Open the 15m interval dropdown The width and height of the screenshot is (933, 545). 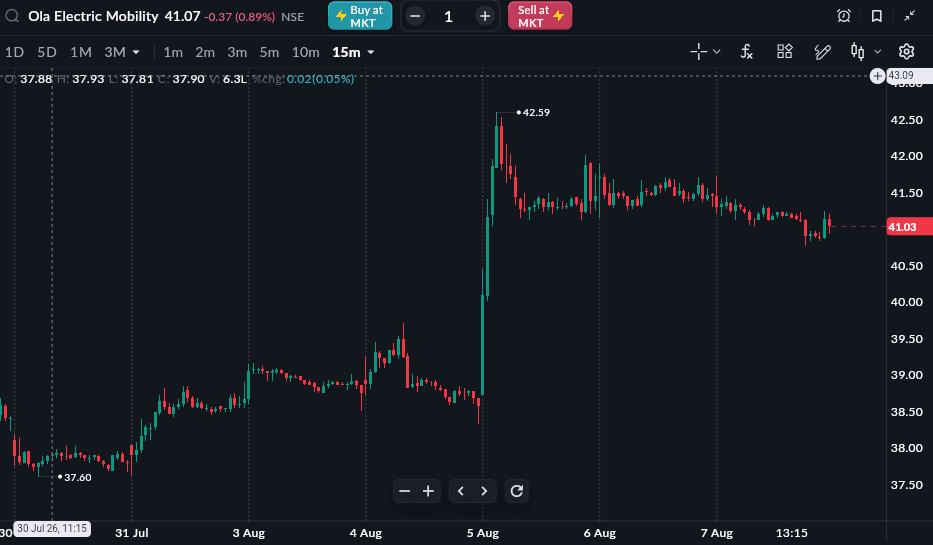353,52
